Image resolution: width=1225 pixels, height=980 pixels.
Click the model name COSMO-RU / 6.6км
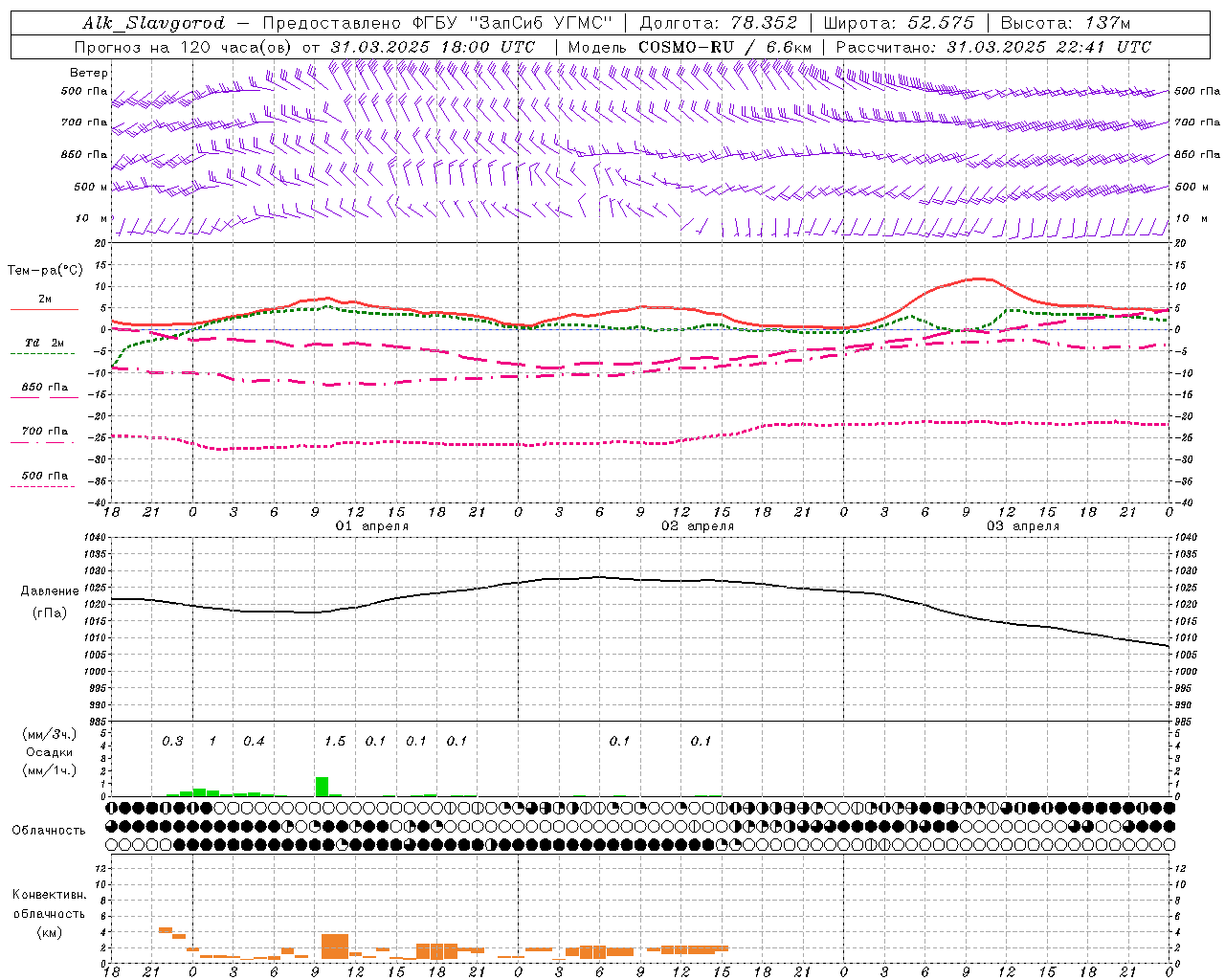[x=724, y=47]
